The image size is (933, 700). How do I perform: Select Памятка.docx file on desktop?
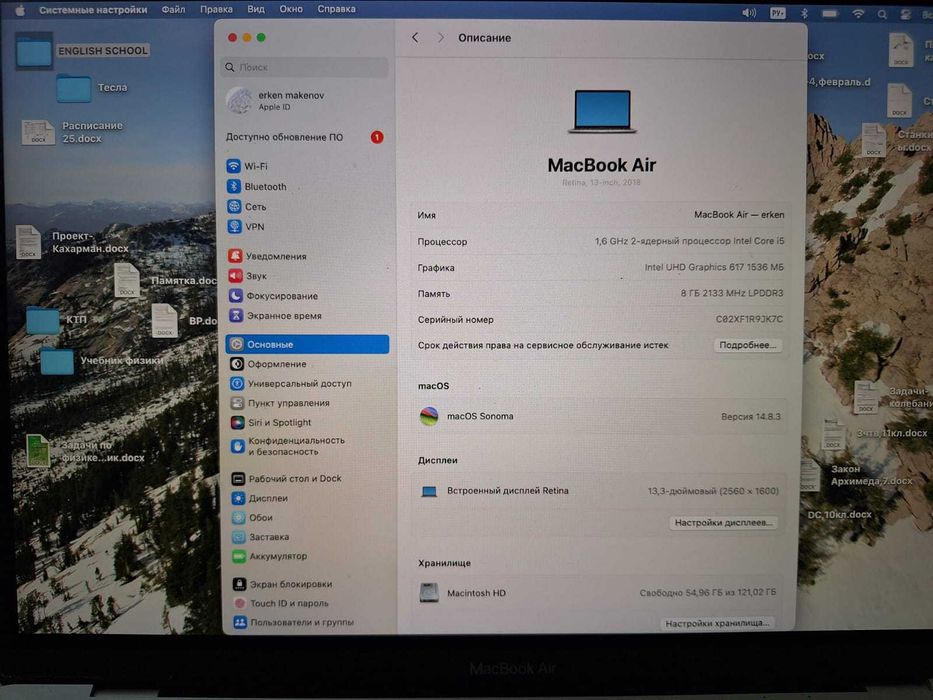click(165, 280)
